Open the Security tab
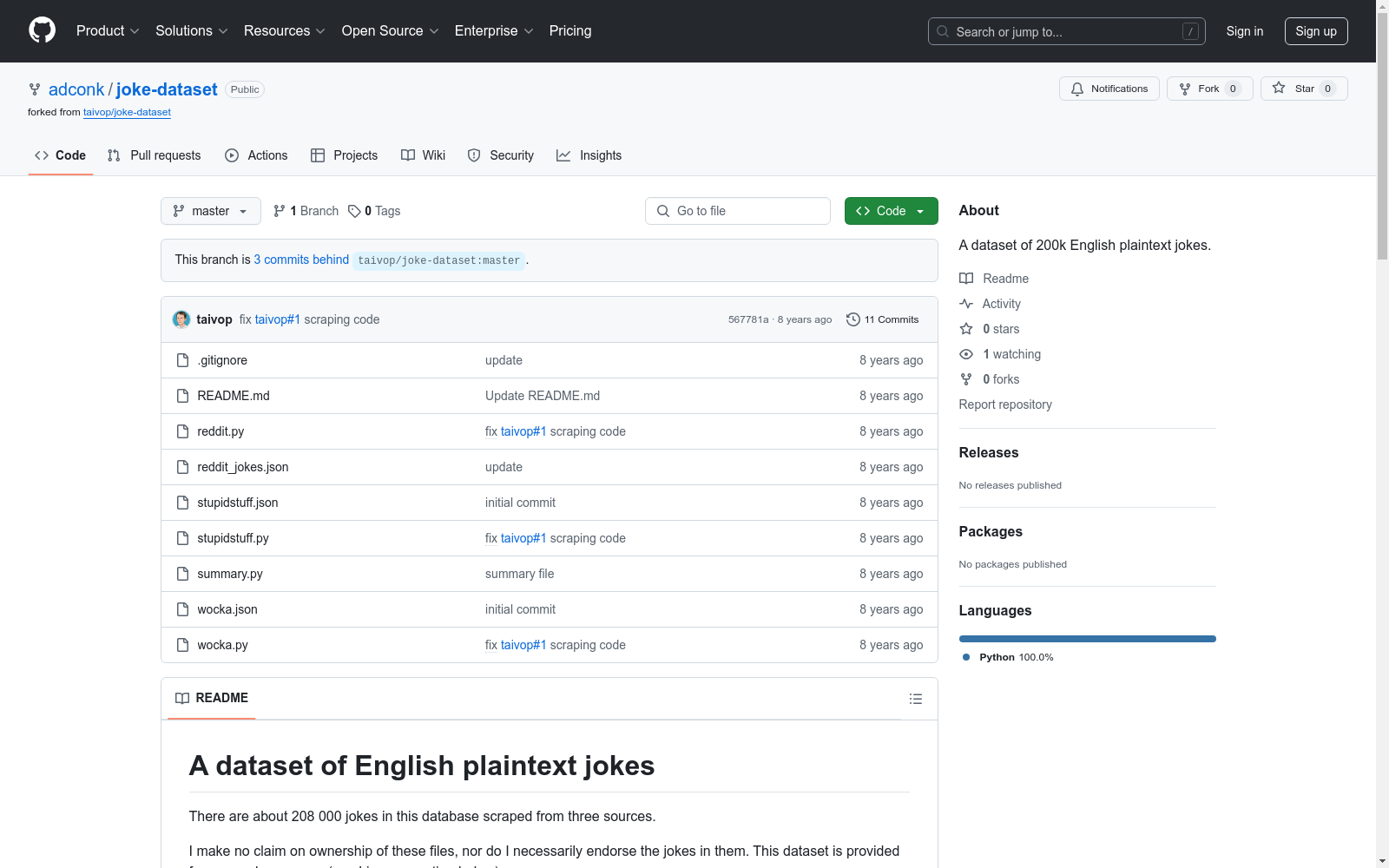 click(500, 155)
